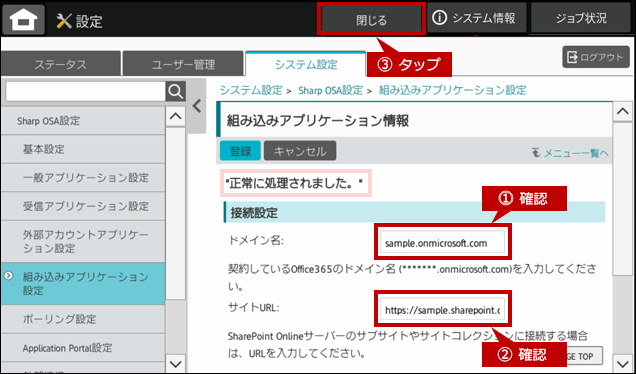Select 受信アプリケーション設定 in sidebar

coord(83,206)
